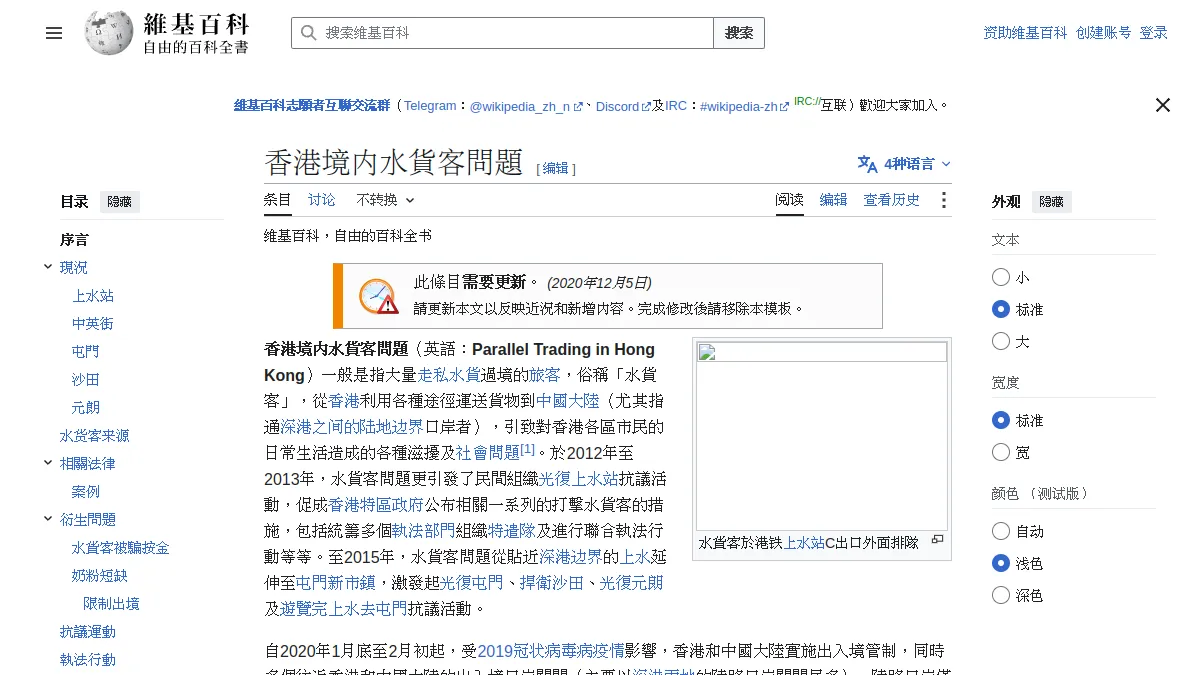Image resolution: width=1200 pixels, height=675 pixels.
Task: Open the 維基百科志願者互聯交流群 link
Action: (x=312, y=105)
